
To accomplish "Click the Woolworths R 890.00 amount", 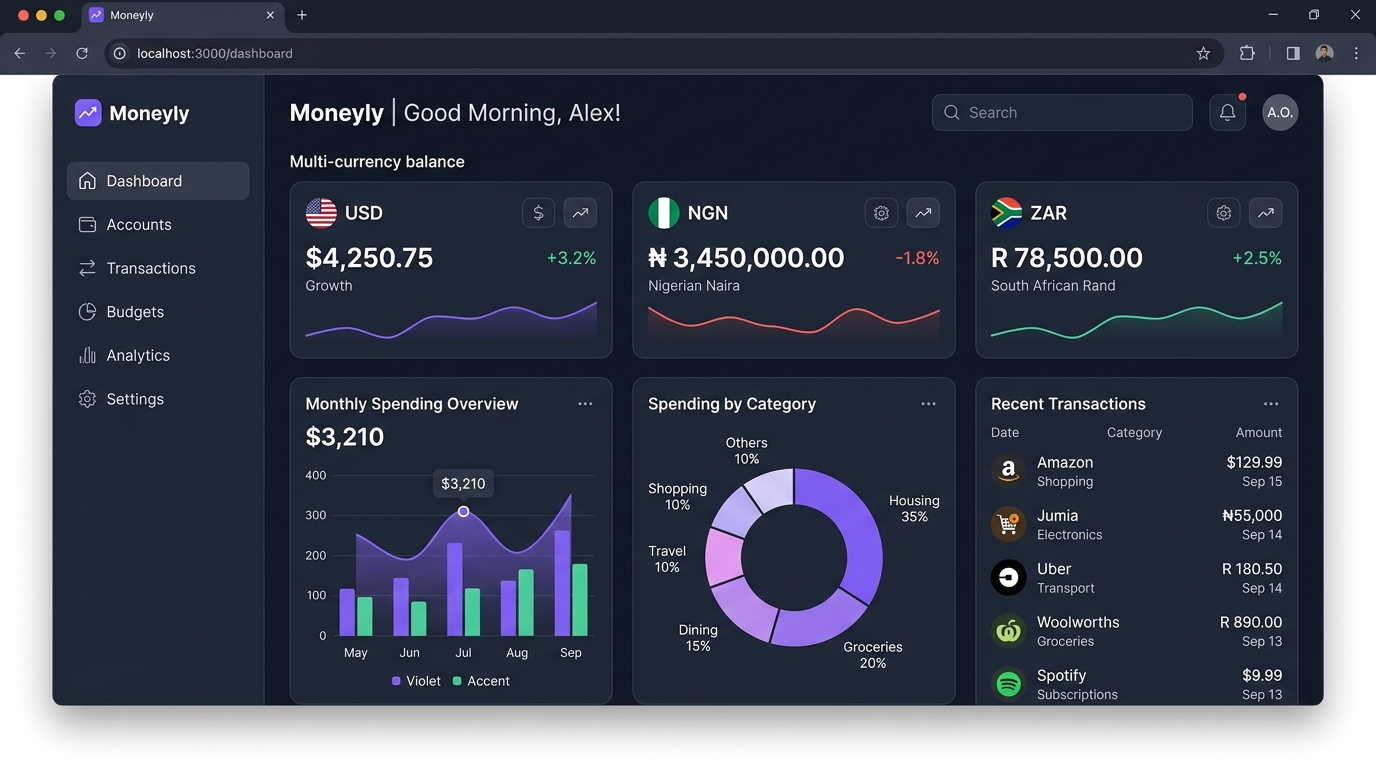I will [1251, 622].
